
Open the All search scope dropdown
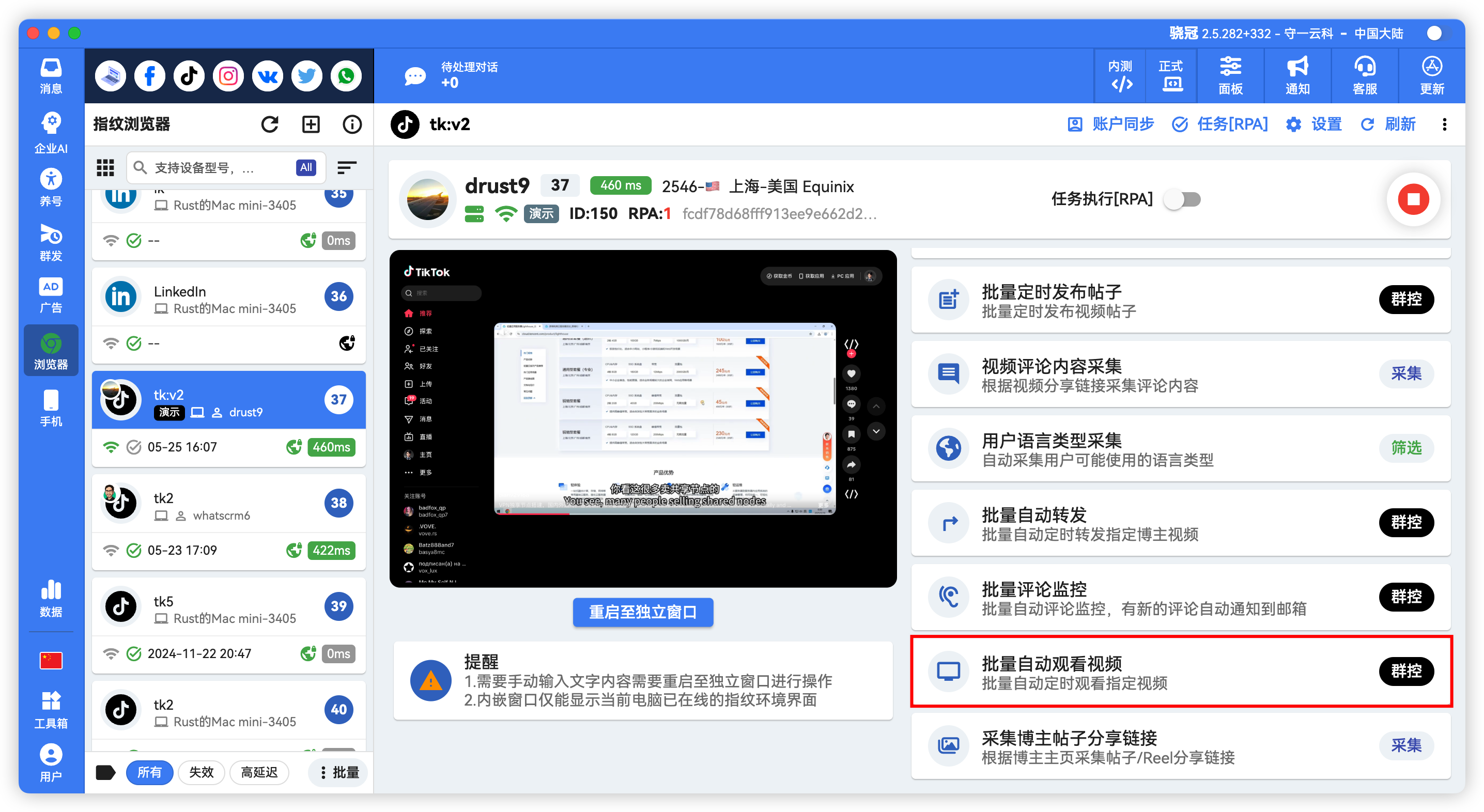point(306,167)
